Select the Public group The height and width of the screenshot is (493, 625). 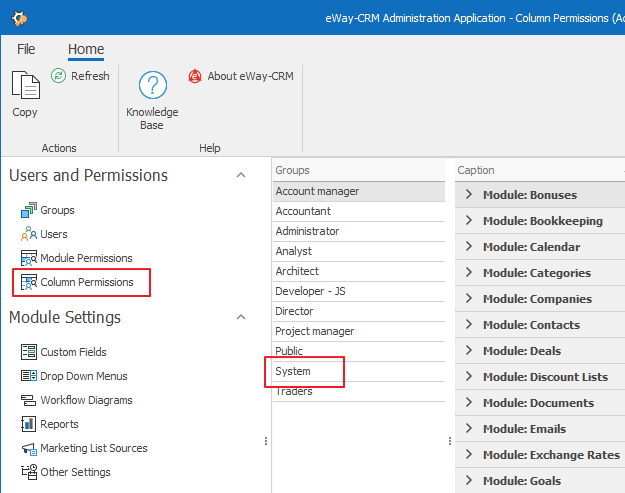[x=359, y=352]
